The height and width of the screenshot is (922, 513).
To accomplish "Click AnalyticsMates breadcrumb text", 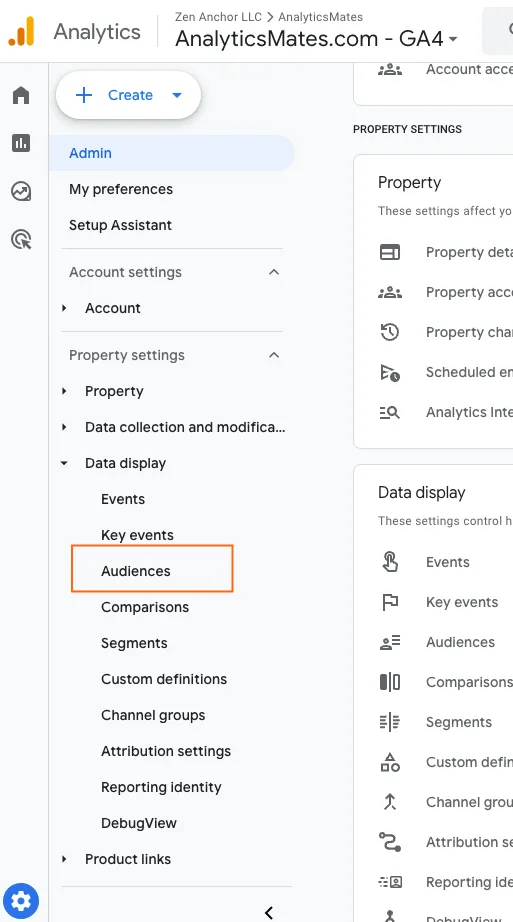I will 321,17.
